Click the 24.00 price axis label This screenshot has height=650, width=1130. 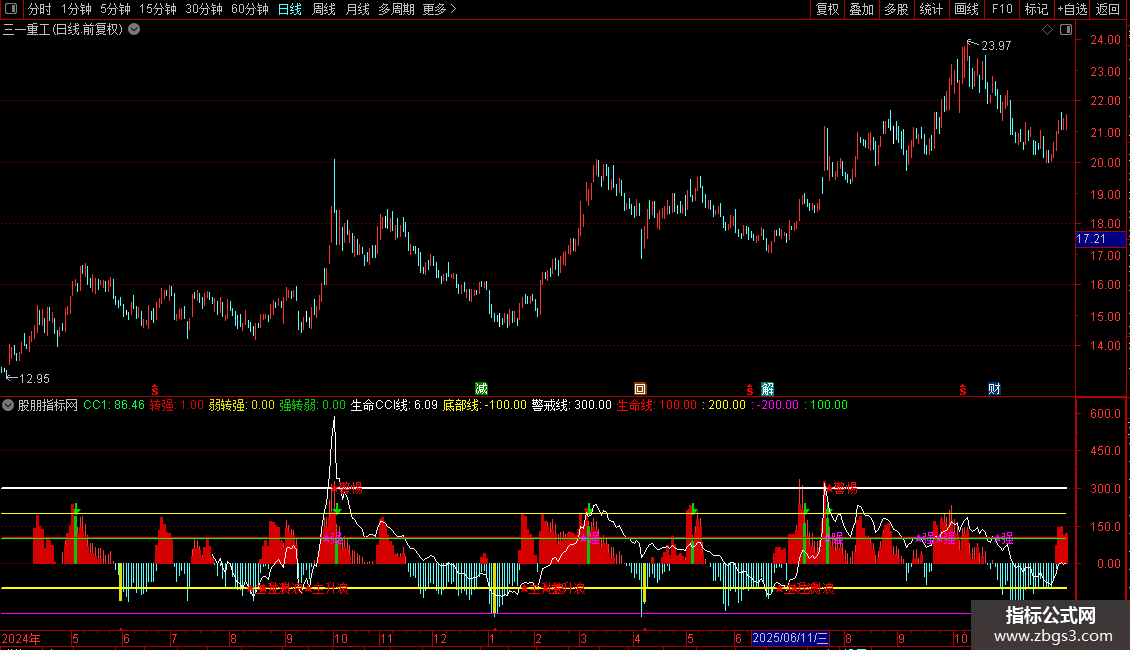[1105, 40]
